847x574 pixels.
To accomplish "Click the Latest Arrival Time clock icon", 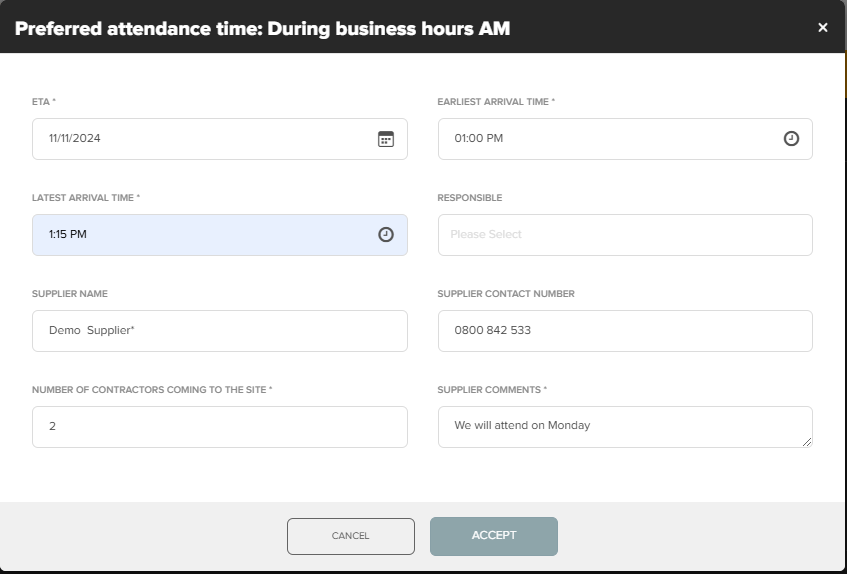I will (386, 235).
